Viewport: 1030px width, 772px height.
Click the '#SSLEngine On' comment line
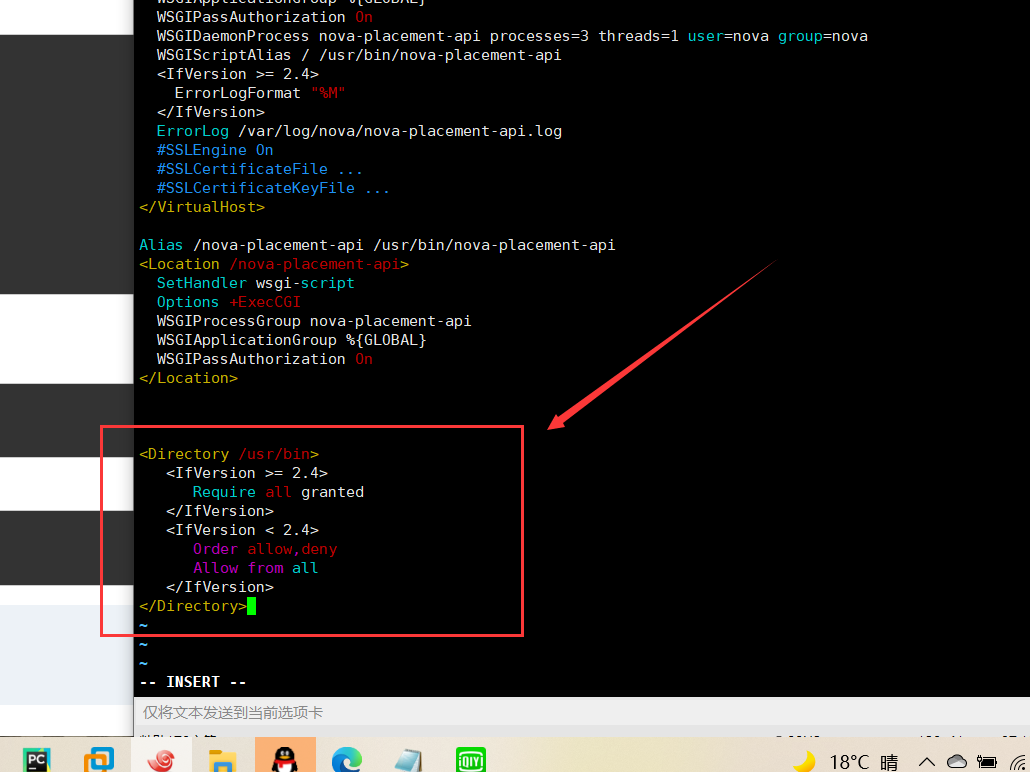[x=215, y=150]
